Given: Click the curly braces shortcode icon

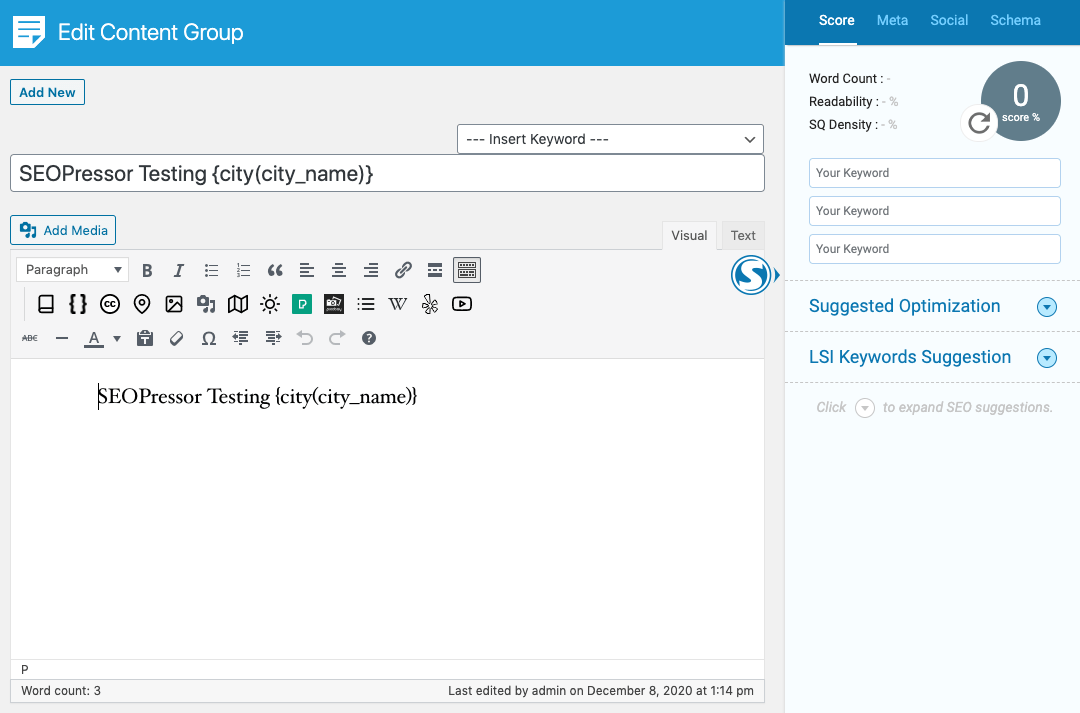Looking at the screenshot, I should (78, 304).
